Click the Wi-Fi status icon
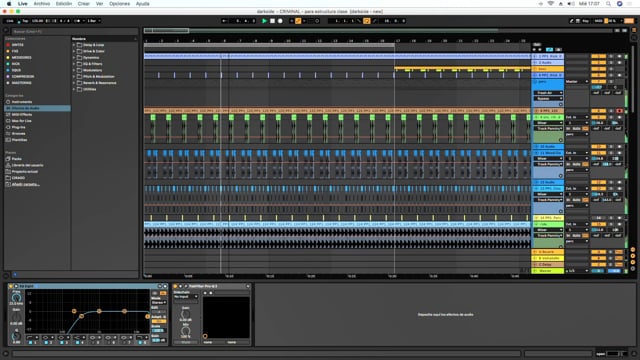Screen dimensions: 640x360 click(x=551, y=4)
